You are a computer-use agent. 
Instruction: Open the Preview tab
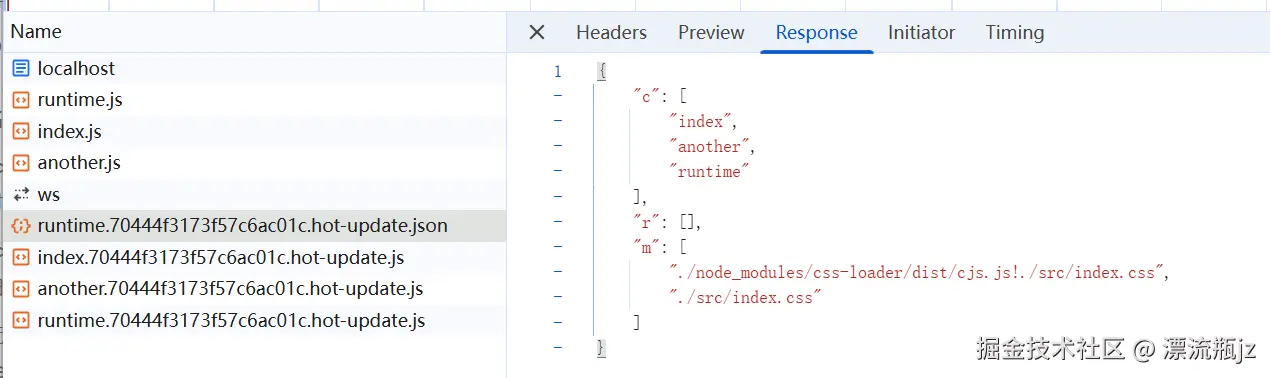(x=711, y=32)
